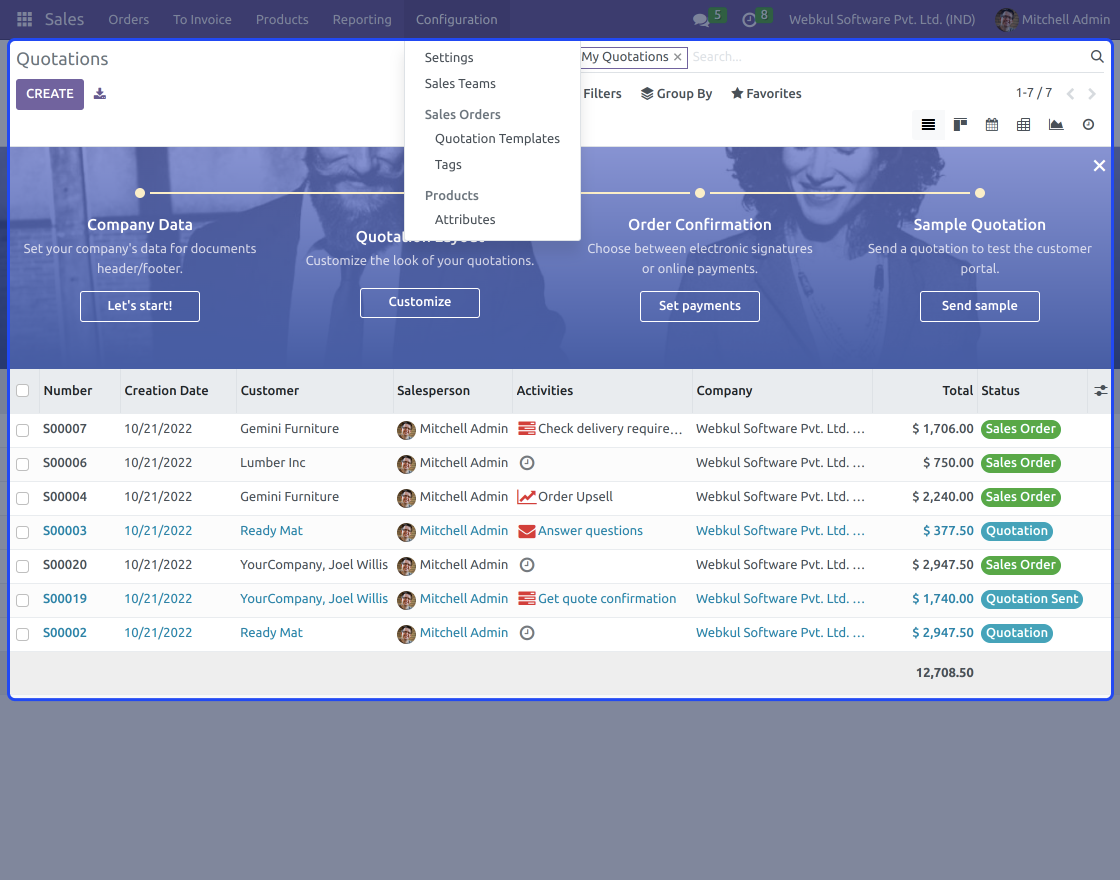Open the activities clock icon showing badge 8
The width and height of the screenshot is (1120, 880).
[x=749, y=20]
